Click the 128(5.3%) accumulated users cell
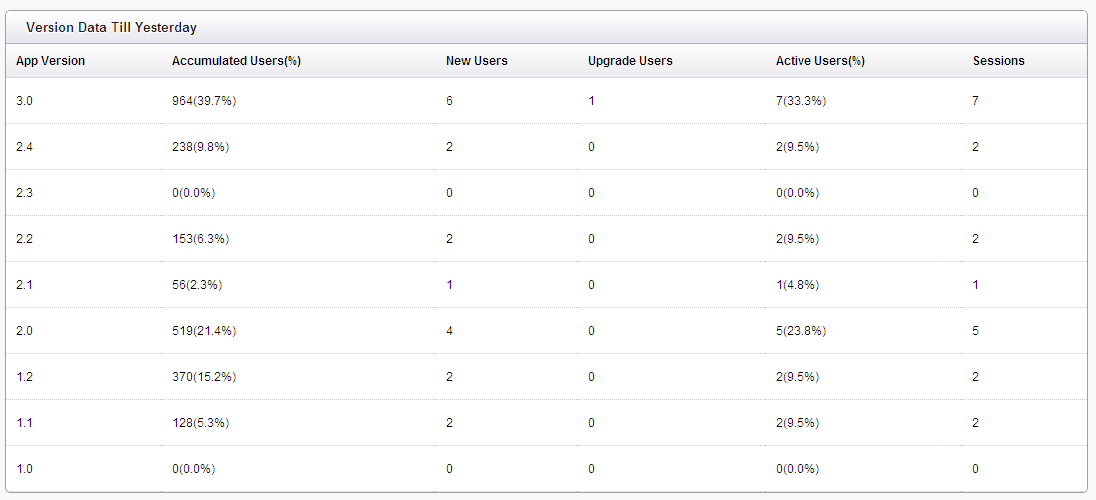The image size is (1096, 500). tap(201, 423)
